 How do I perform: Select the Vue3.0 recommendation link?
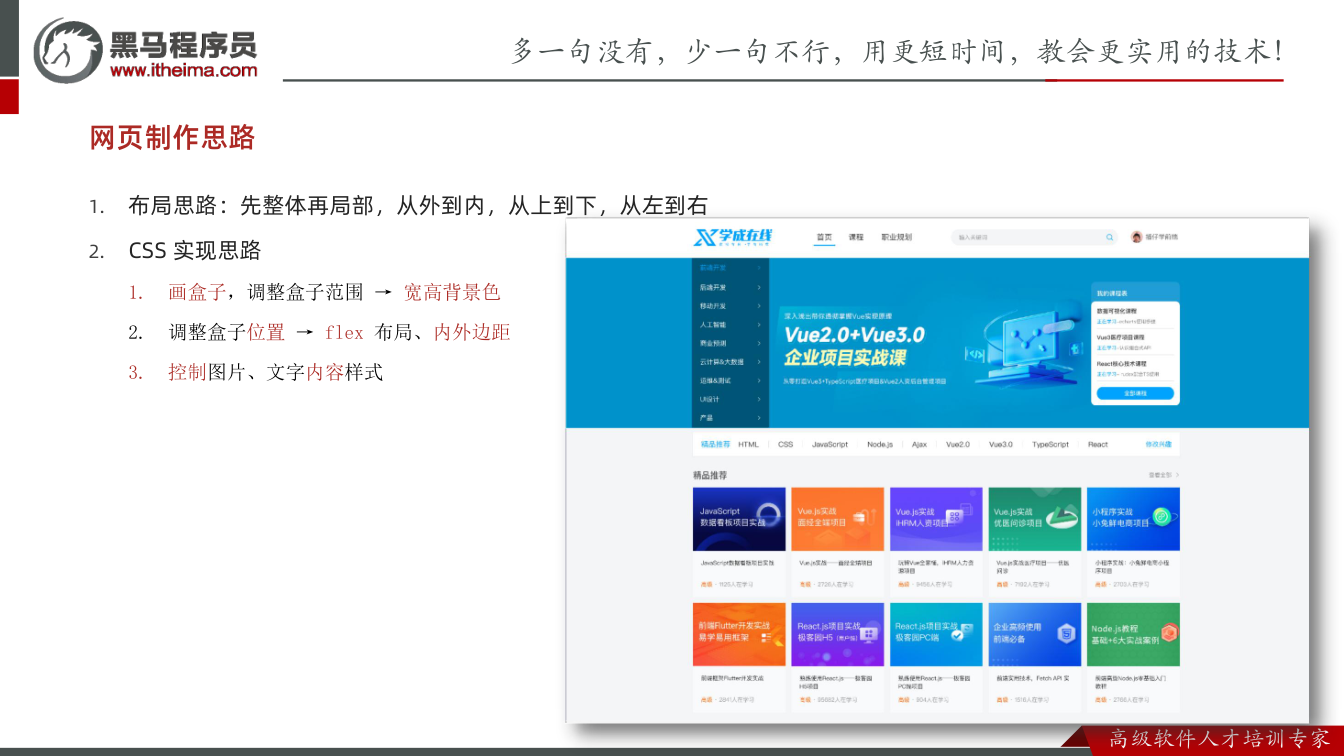click(1001, 444)
